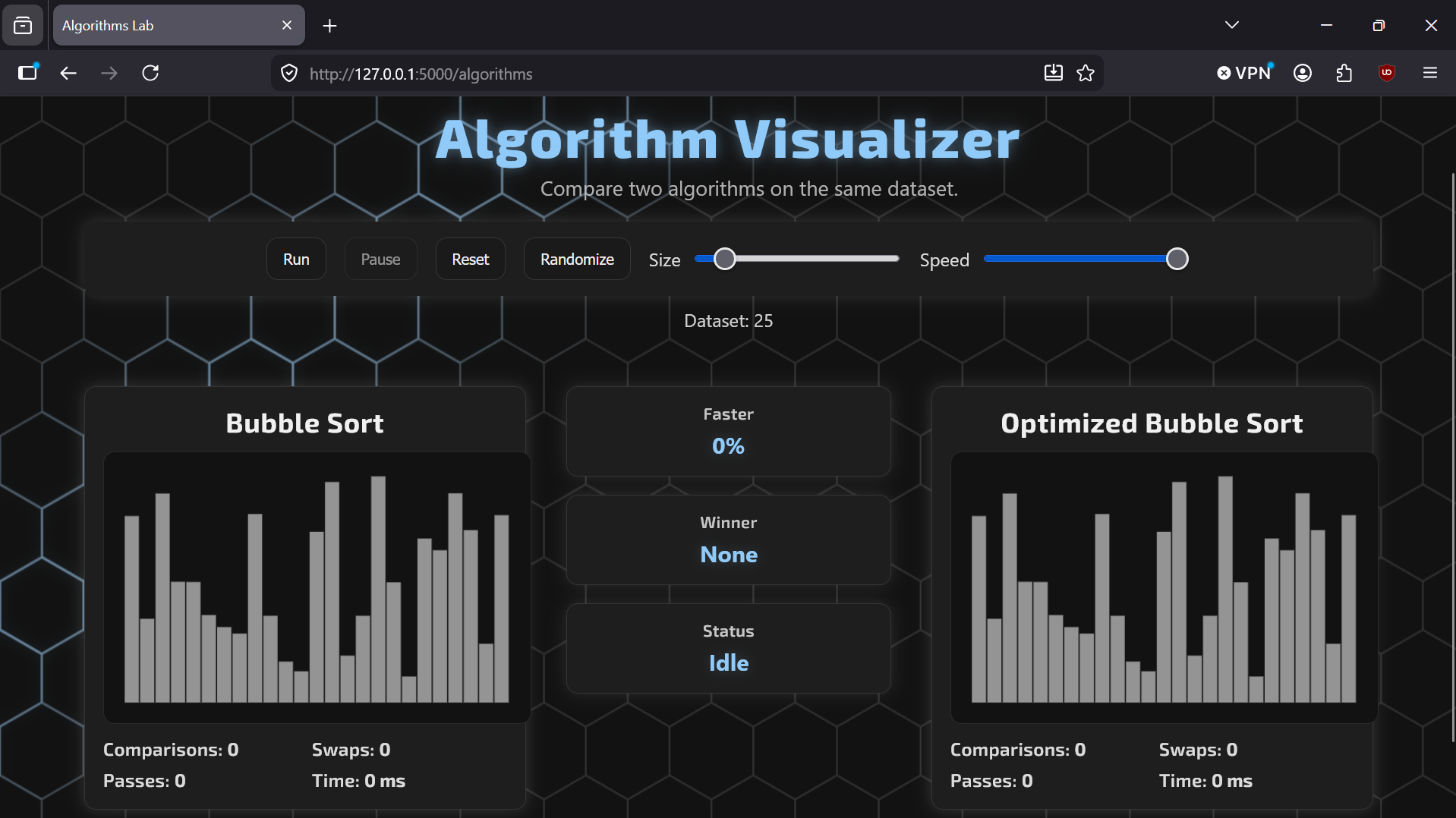The image size is (1456, 818).
Task: Click the 'Size' slider label
Action: point(664,260)
